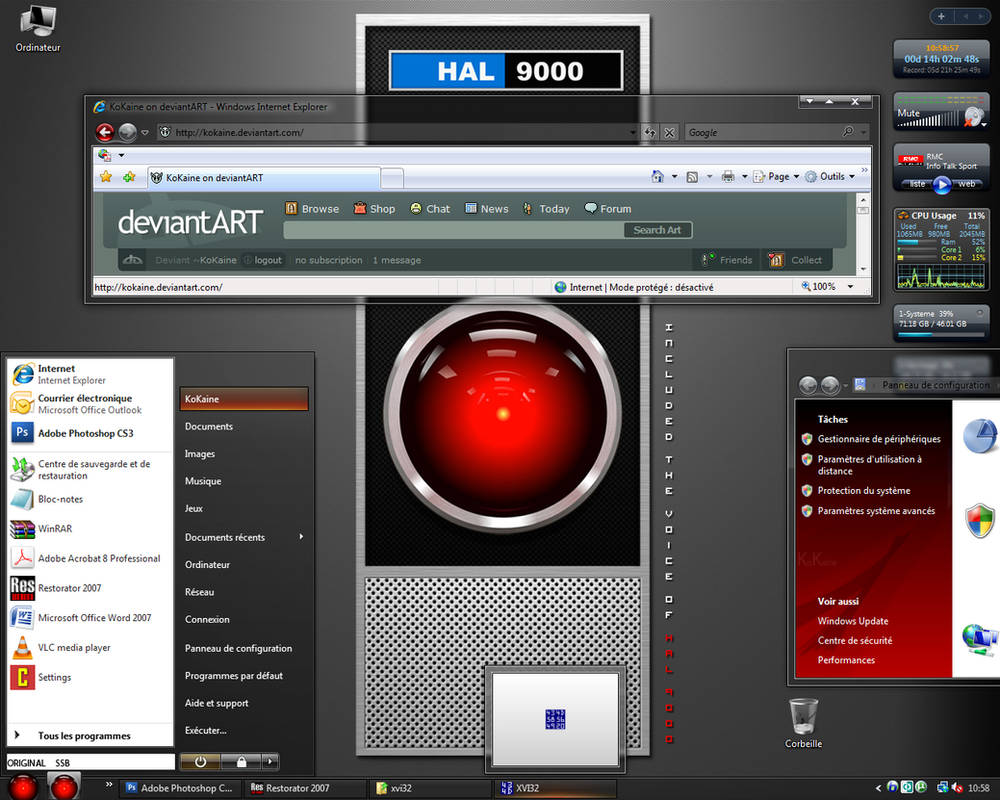Open the Corbeille recycle bin icon
Screen dimensions: 1000x800
803,723
